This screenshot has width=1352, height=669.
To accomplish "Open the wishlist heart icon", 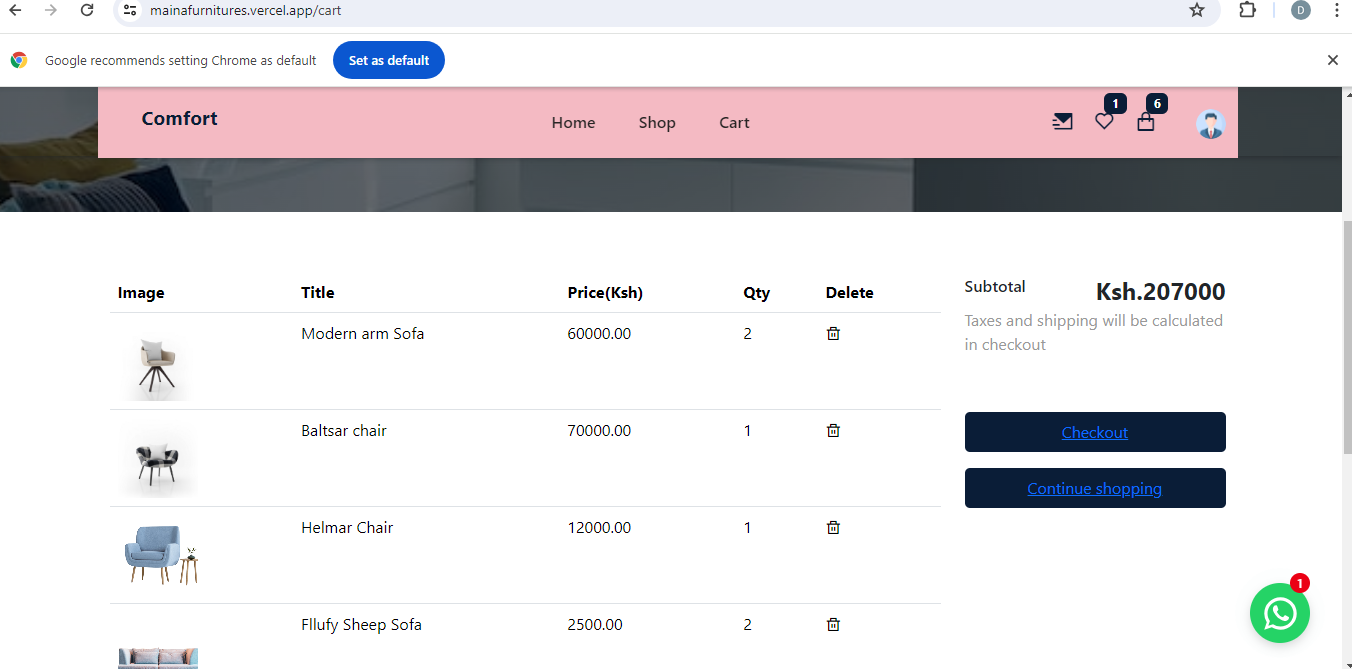I will point(1104,122).
